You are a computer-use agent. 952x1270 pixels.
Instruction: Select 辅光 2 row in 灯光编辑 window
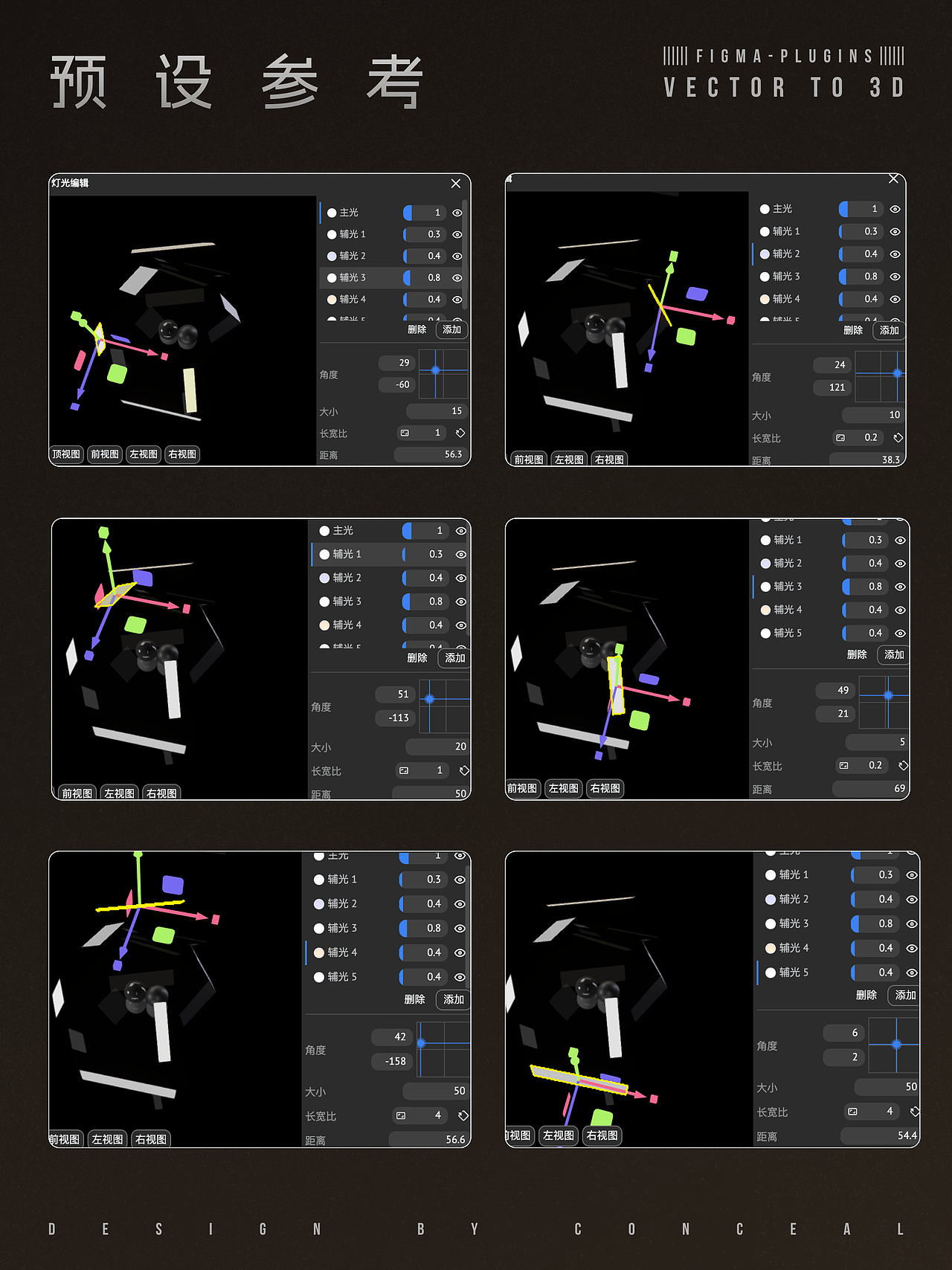point(392,256)
